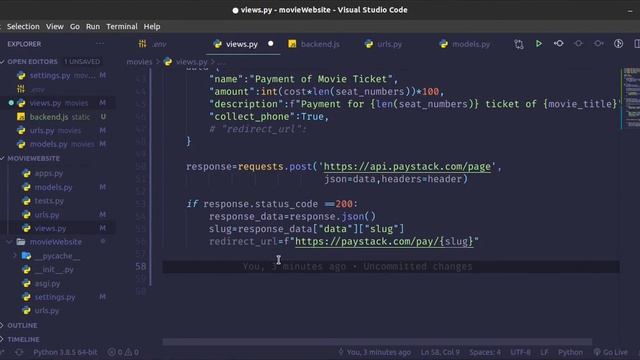This screenshot has height=360, width=640.
Task: Place cursor on line 58 in editor
Action: click(x=391, y=267)
